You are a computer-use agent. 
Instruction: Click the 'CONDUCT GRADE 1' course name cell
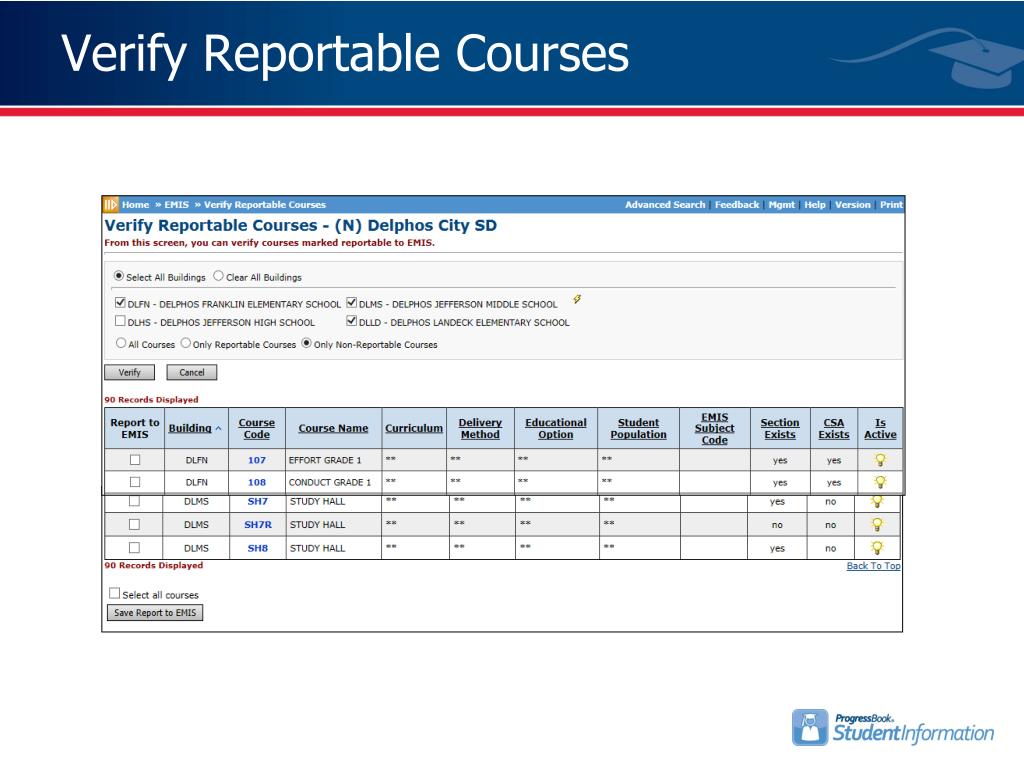333,482
